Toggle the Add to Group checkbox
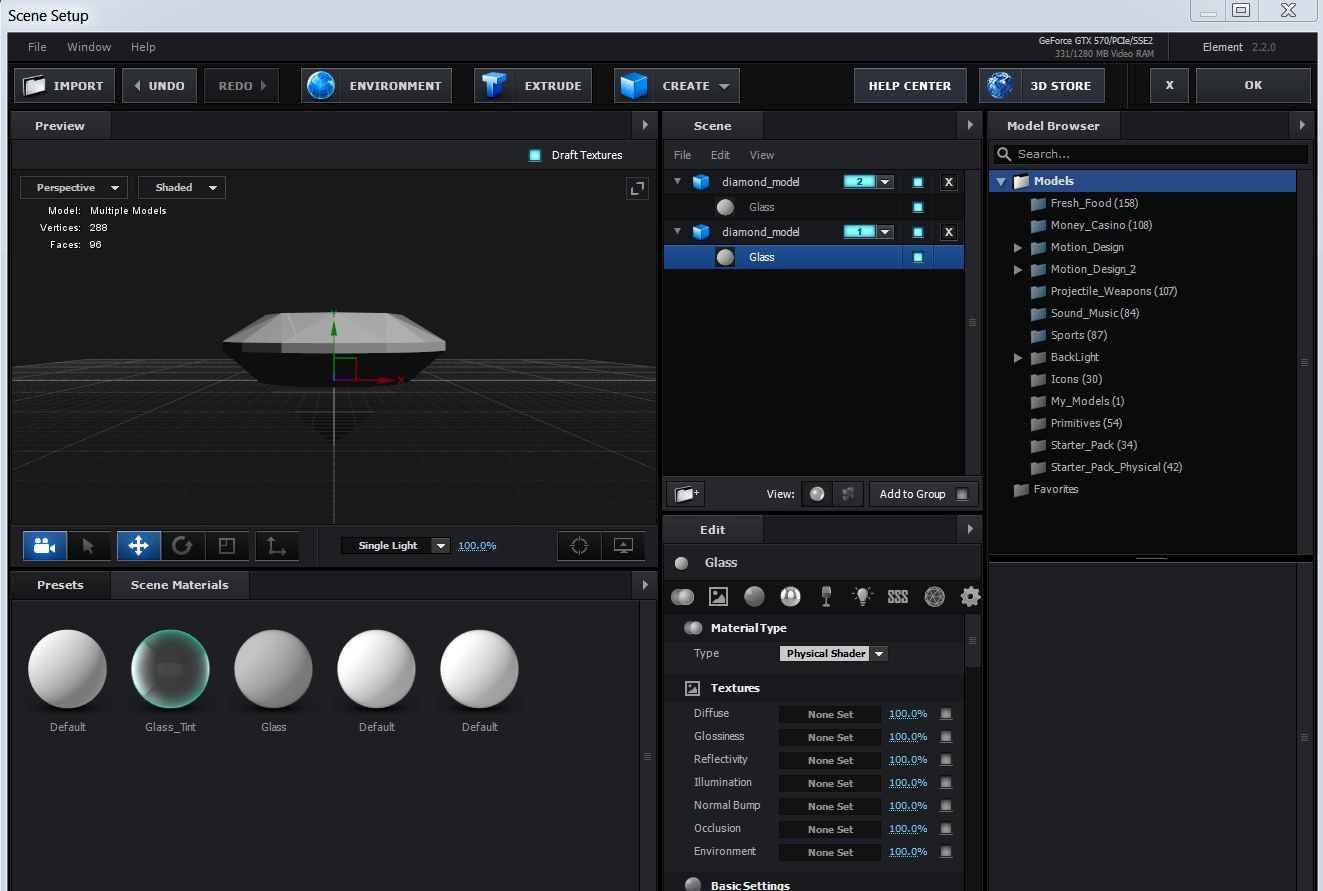1323x891 pixels. (x=961, y=494)
